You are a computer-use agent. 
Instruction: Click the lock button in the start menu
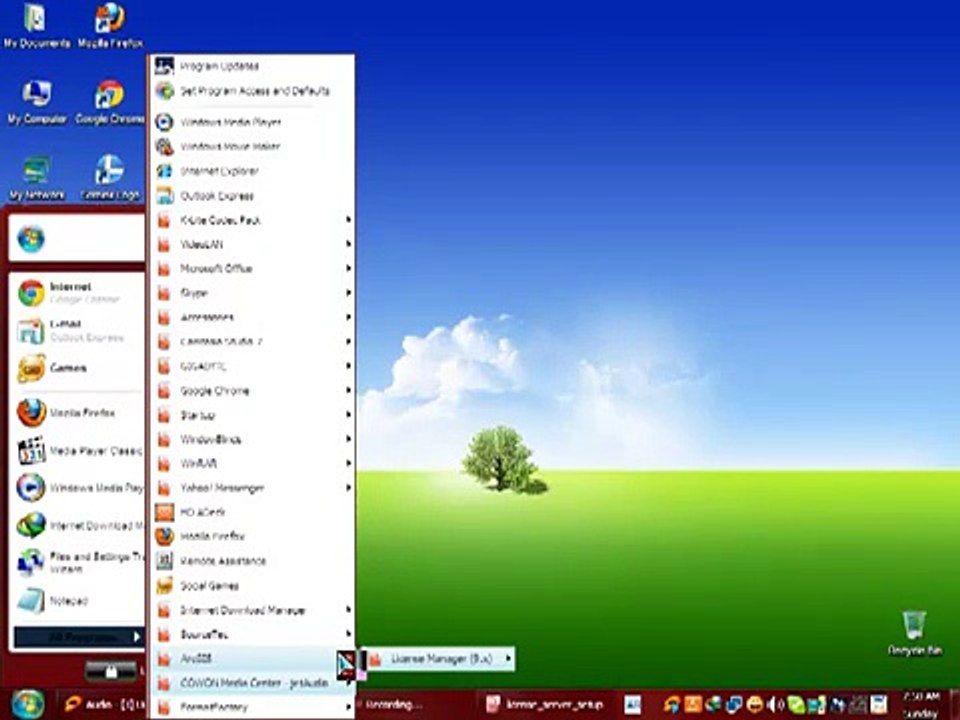click(x=110, y=671)
